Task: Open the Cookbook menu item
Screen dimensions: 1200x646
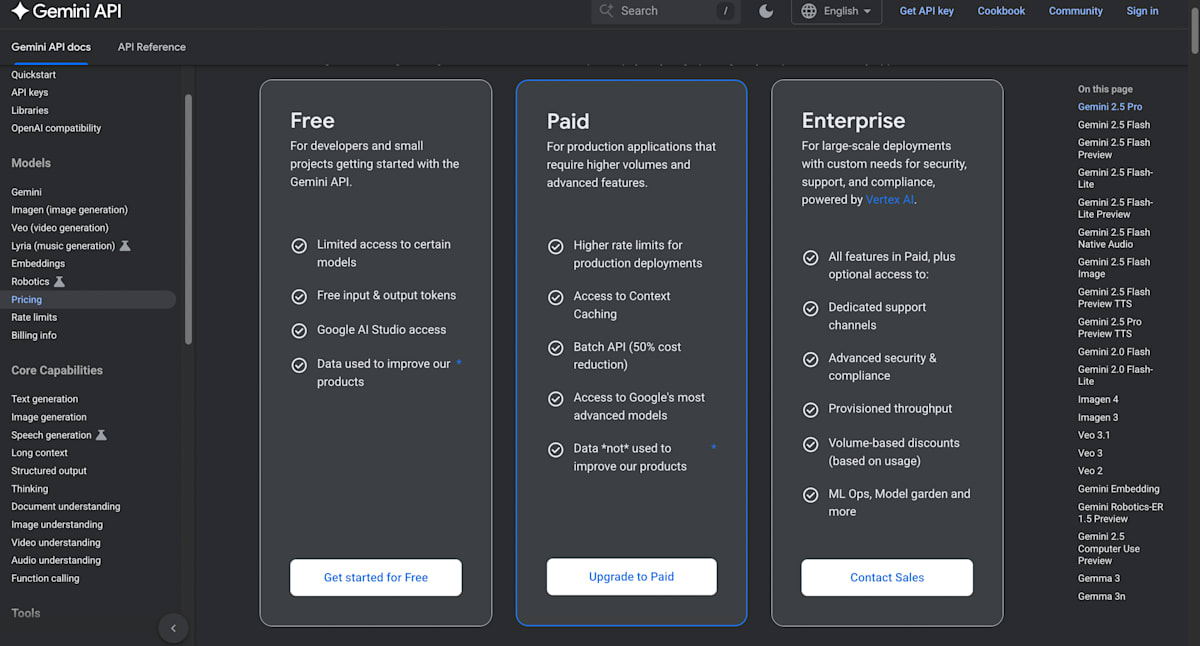Action: pos(1001,11)
